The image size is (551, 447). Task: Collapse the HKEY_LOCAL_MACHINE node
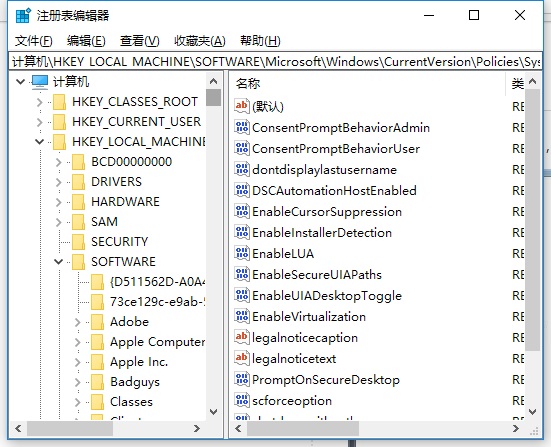tap(39, 142)
